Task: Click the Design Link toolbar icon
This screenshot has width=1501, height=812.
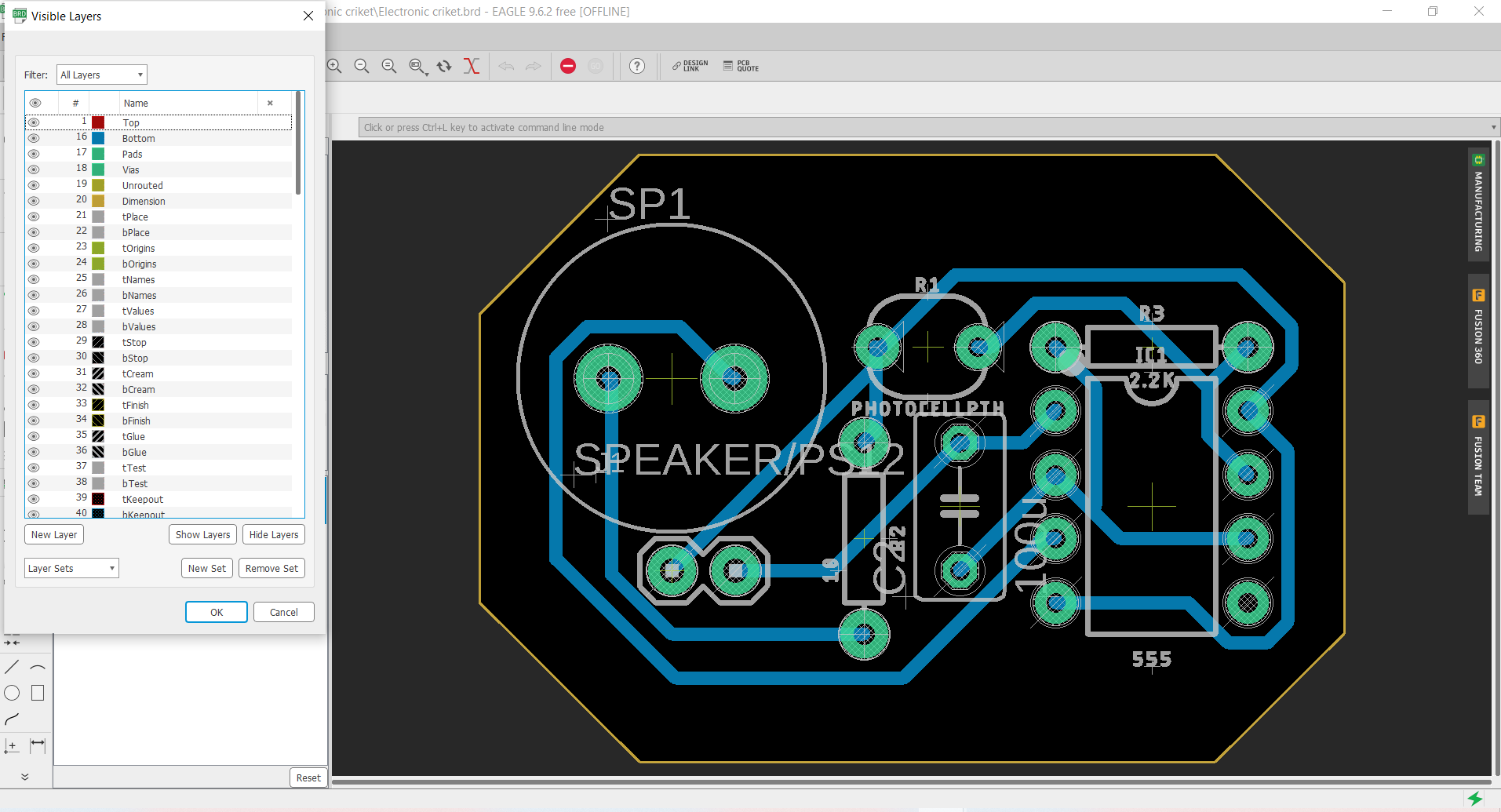Action: (x=690, y=67)
